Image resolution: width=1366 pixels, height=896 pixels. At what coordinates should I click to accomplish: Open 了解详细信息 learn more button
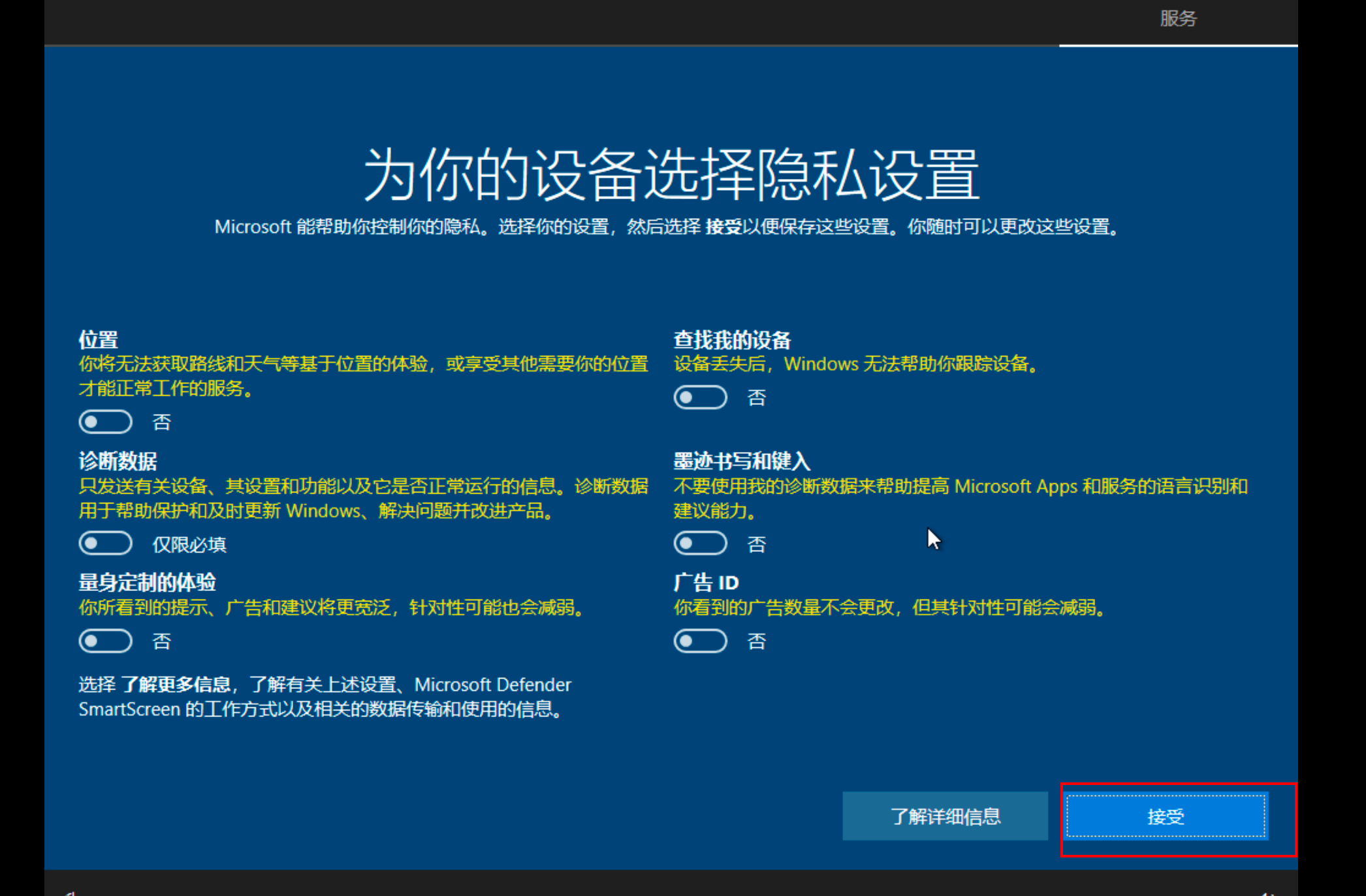945,816
